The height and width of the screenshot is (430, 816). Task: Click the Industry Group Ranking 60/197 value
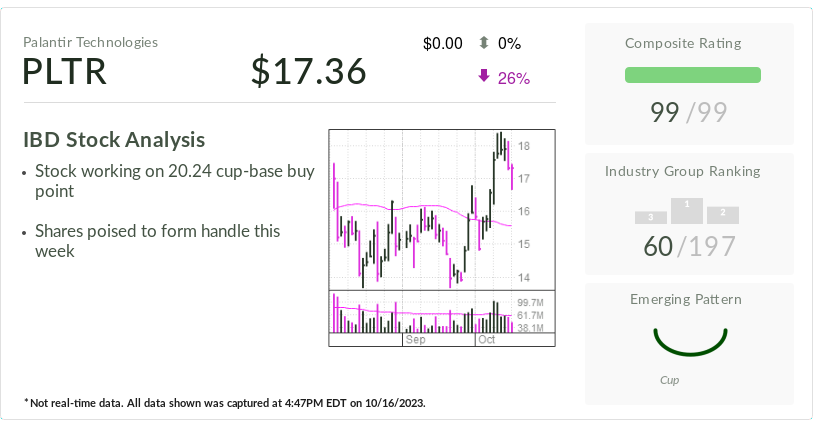[x=690, y=246]
